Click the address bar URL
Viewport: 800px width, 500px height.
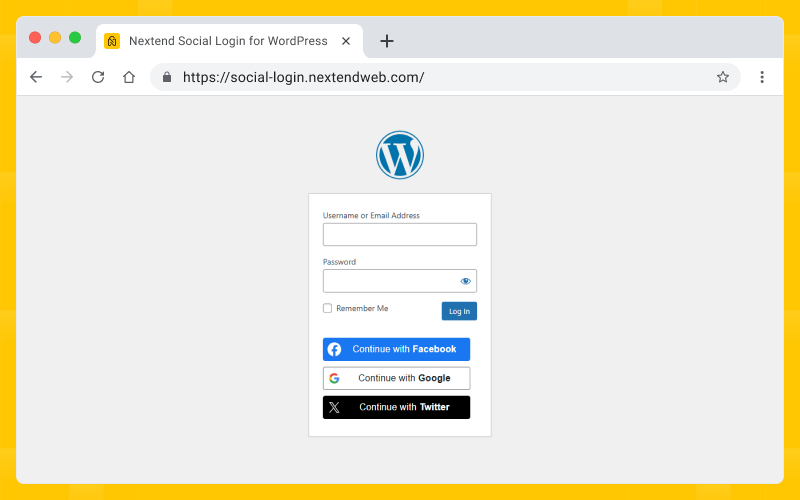[x=304, y=77]
